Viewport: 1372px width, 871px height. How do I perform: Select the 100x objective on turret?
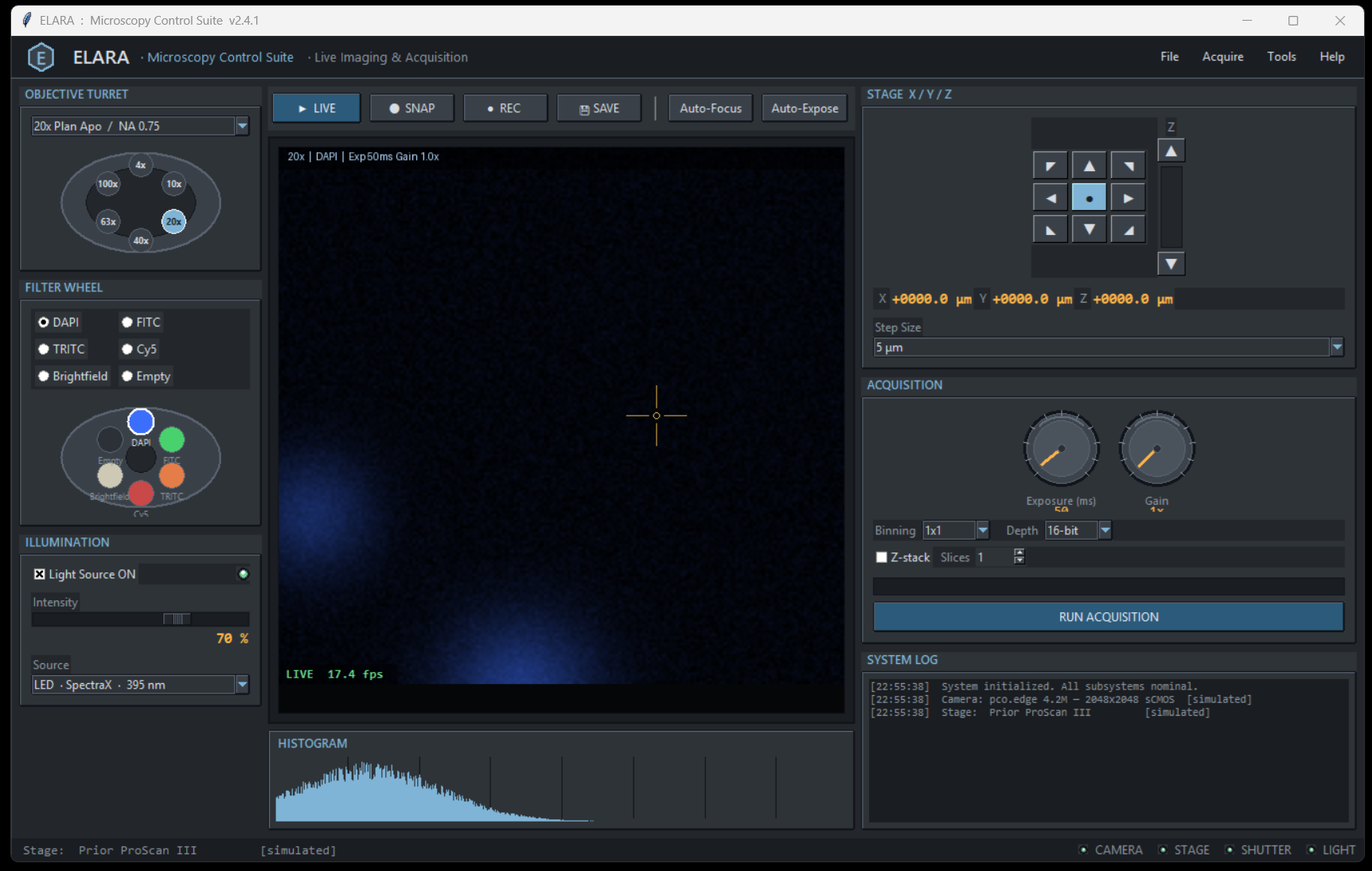coord(108,184)
